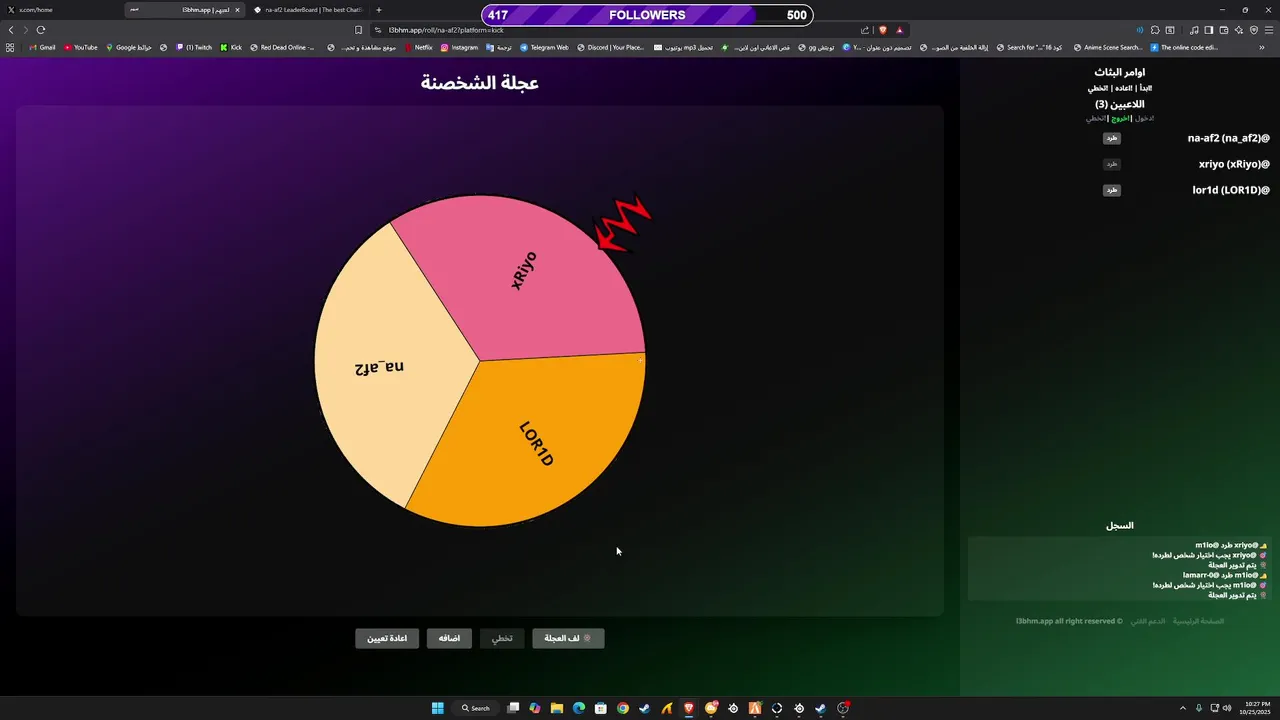
Task: Kick player xriyo with its طرد button
Action: click(x=1111, y=164)
